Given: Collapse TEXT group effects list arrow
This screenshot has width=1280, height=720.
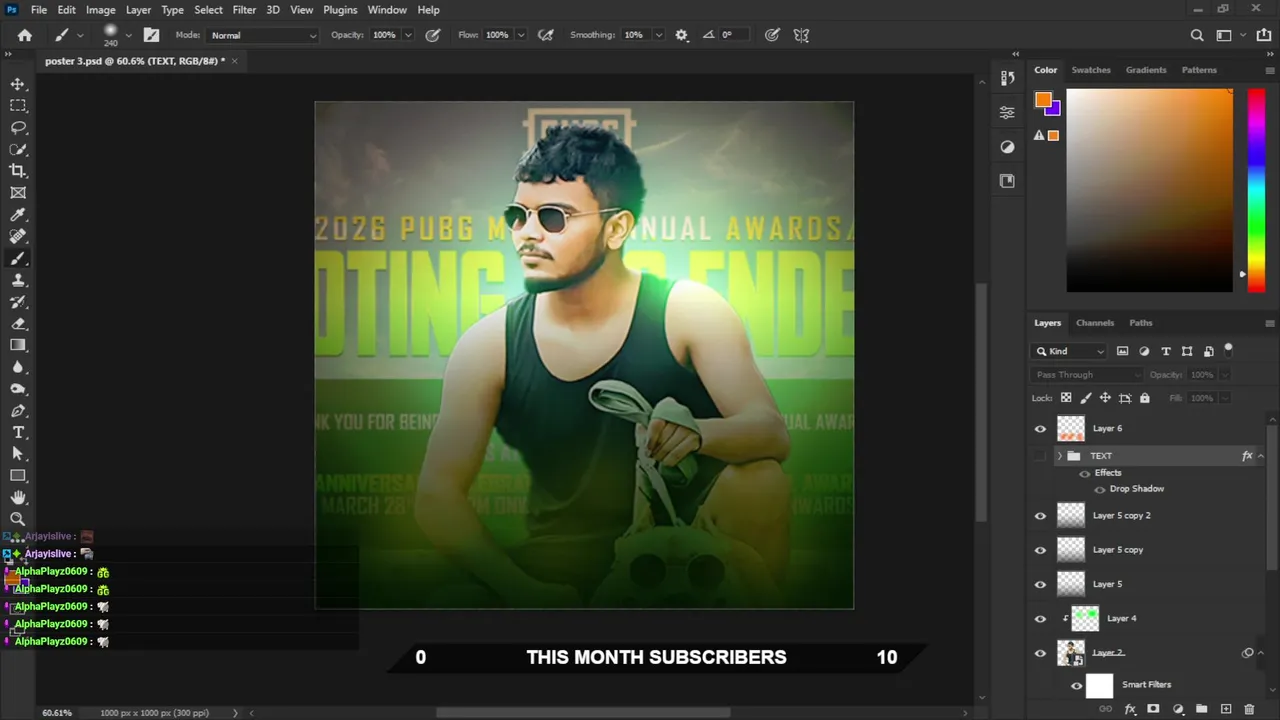Looking at the screenshot, I should 1260,456.
